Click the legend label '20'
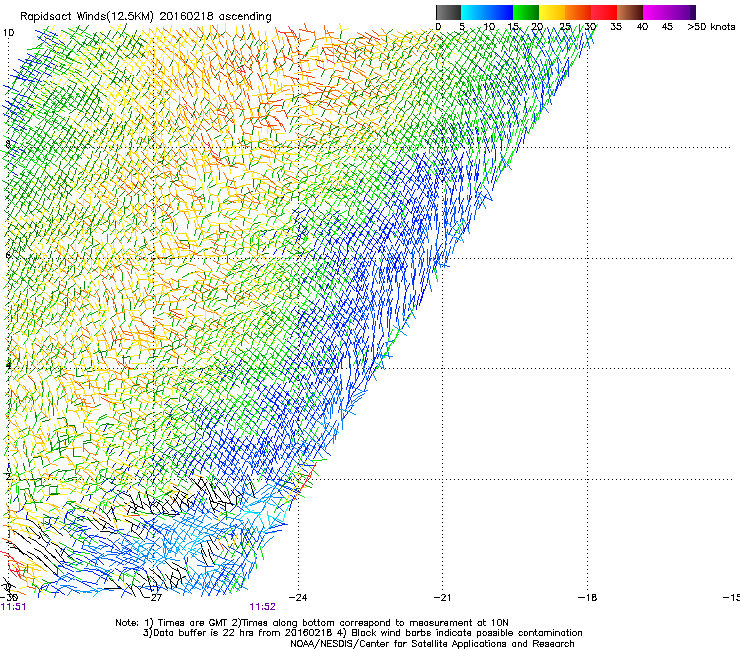Screen dimensions: 740x650 point(537,27)
